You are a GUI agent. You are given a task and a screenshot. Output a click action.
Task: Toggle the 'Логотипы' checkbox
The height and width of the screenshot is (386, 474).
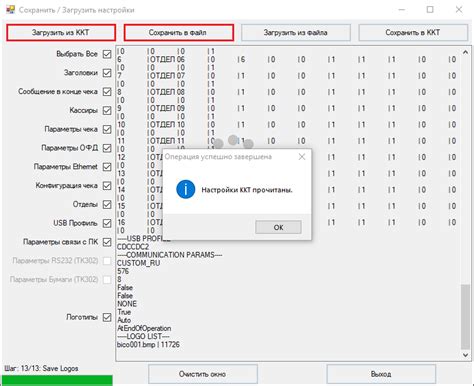click(107, 317)
